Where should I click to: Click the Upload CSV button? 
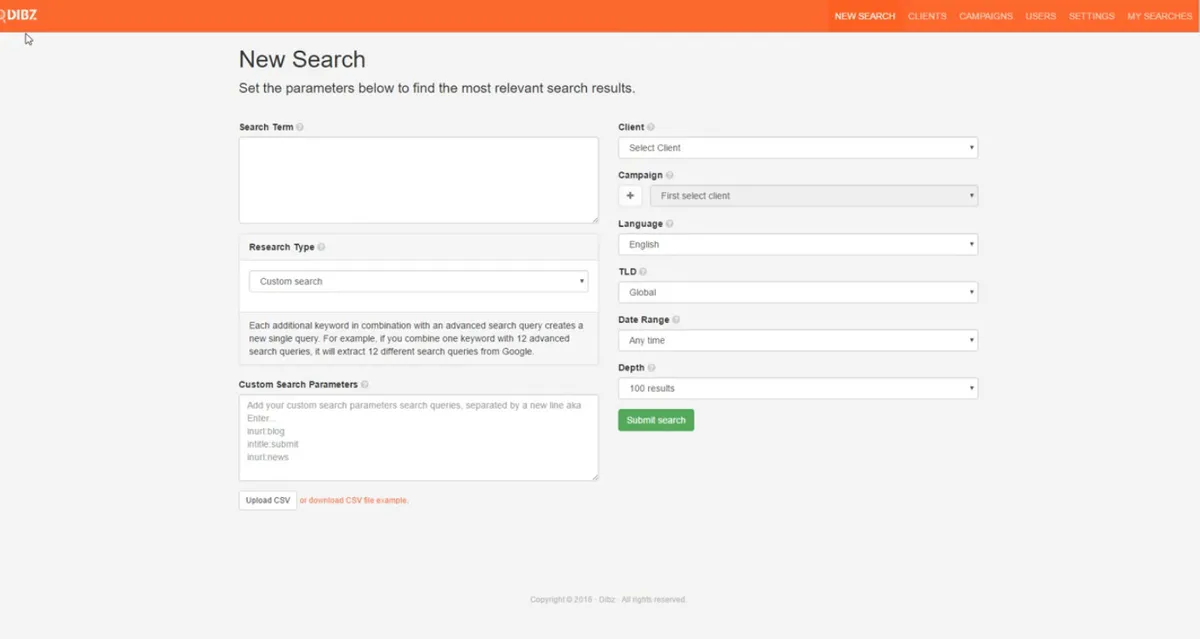point(267,500)
